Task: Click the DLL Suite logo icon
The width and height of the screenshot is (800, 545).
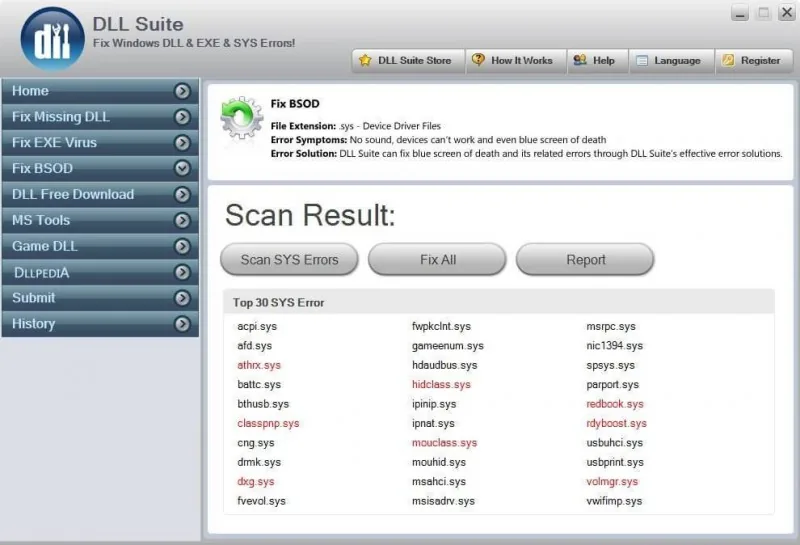Action: [53, 39]
